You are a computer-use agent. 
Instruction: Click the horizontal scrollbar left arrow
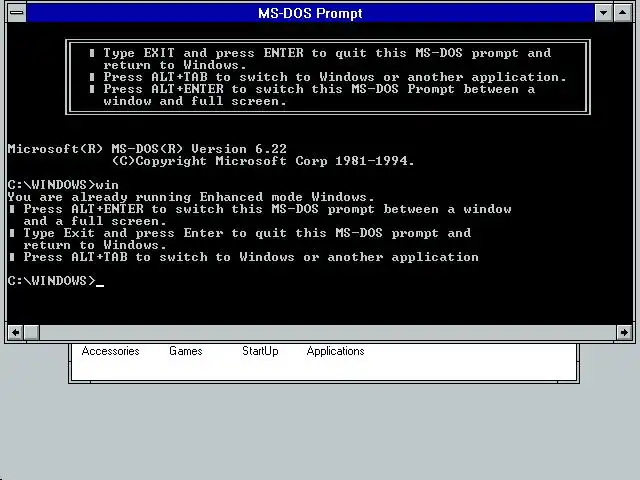15,332
